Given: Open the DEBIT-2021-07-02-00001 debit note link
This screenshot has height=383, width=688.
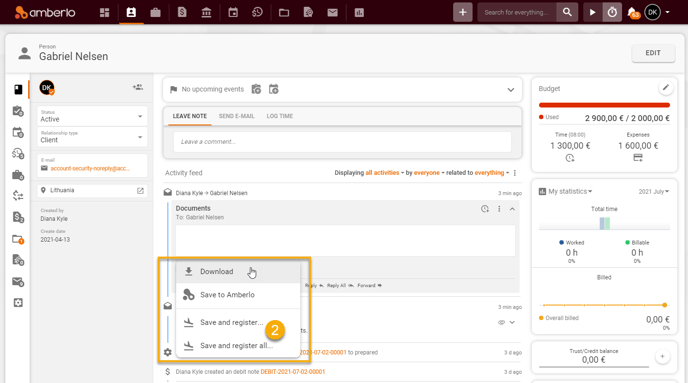Looking at the screenshot, I should tap(293, 372).
